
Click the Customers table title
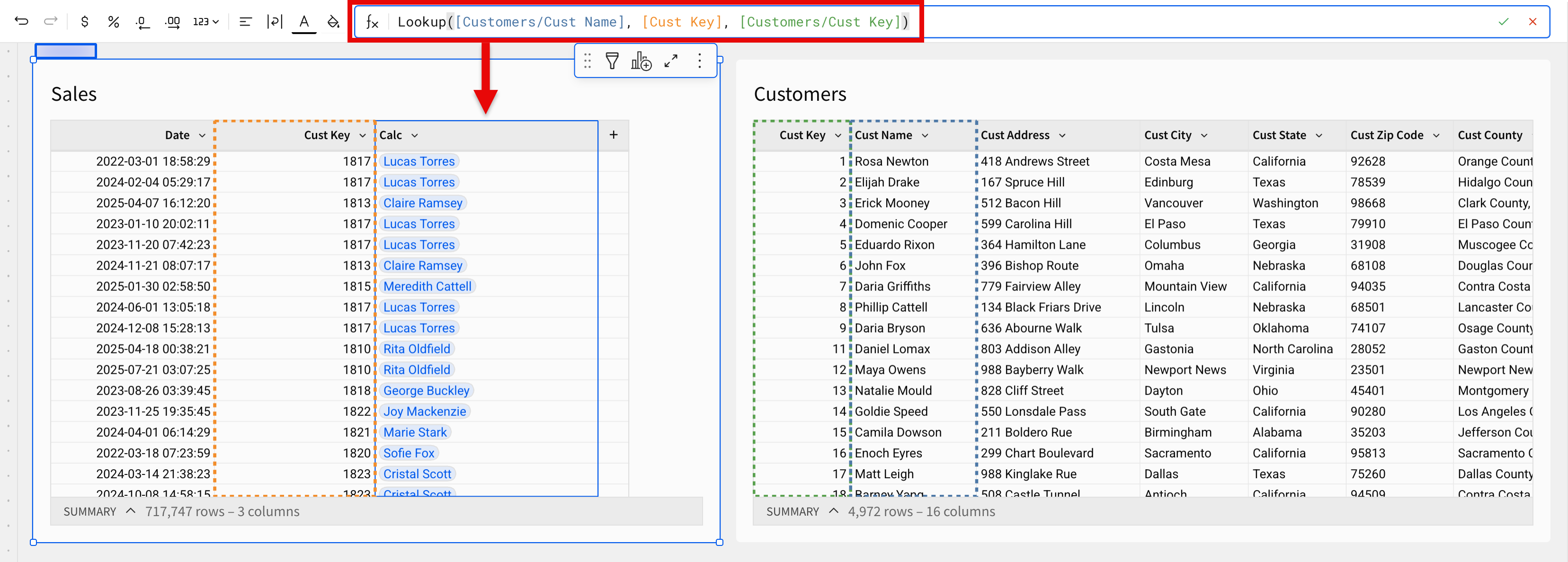[x=800, y=94]
